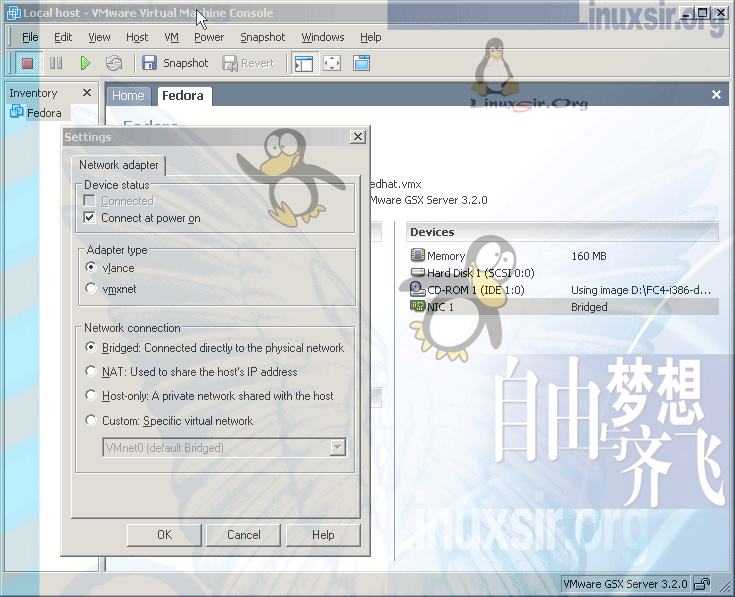Click the Quick Switch window icon
Image resolution: width=735 pixels, height=597 pixels.
point(361,63)
